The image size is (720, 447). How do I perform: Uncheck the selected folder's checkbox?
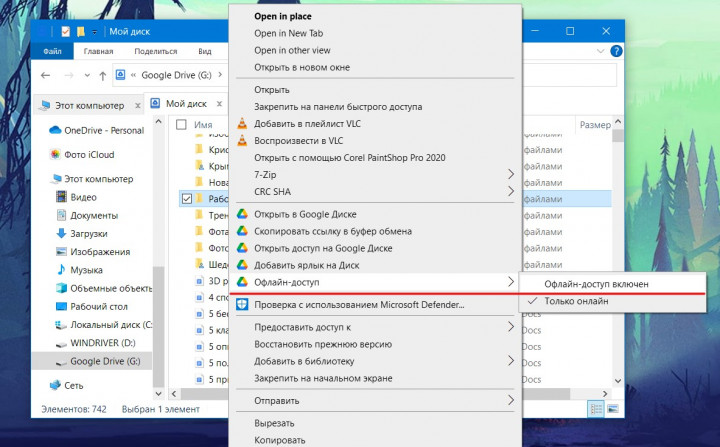pos(186,199)
